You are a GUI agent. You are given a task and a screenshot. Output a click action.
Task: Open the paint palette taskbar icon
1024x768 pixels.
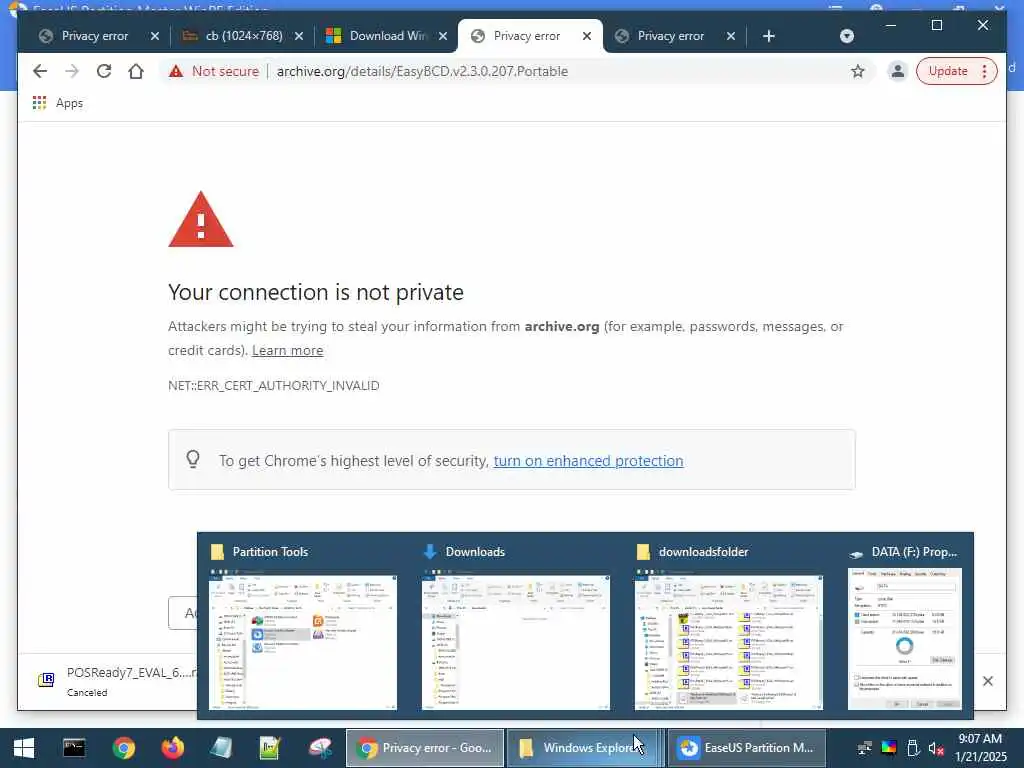pyautogui.click(x=319, y=748)
